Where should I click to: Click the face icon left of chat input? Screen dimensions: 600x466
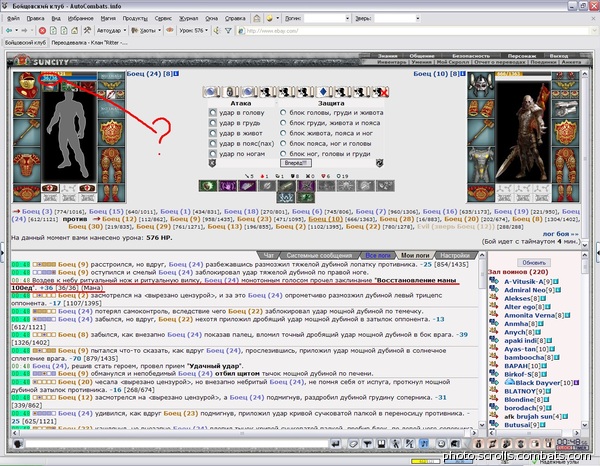coord(18,444)
